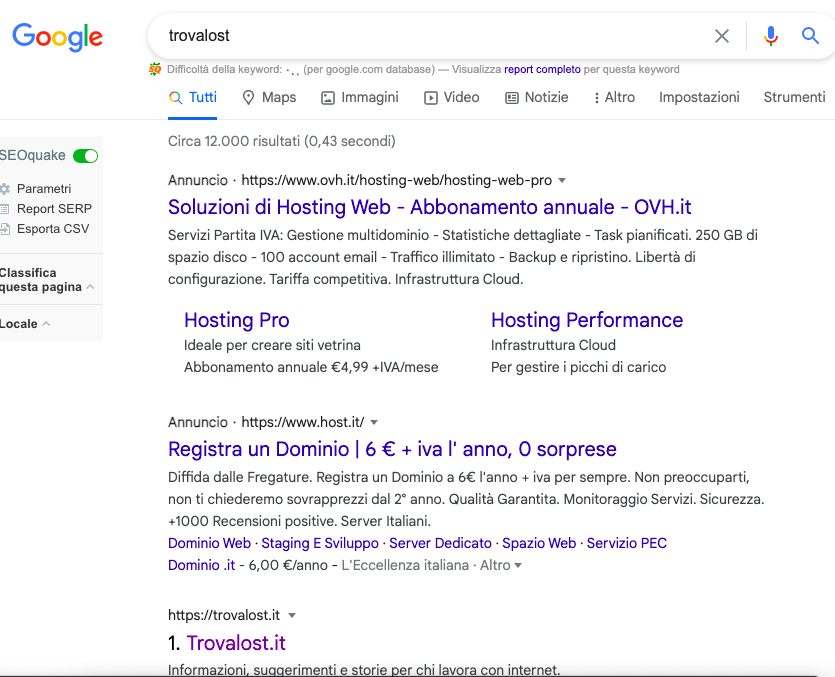Viewport: 835px width, 677px height.
Task: Open the Staging E Sviluppo sitelink
Action: (320, 543)
